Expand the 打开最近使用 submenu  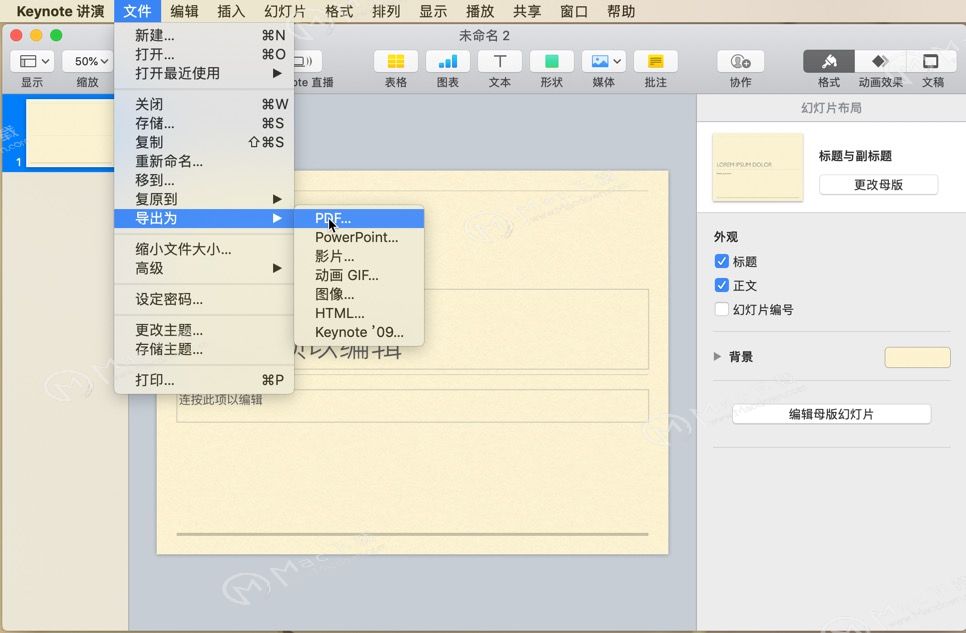tap(204, 73)
